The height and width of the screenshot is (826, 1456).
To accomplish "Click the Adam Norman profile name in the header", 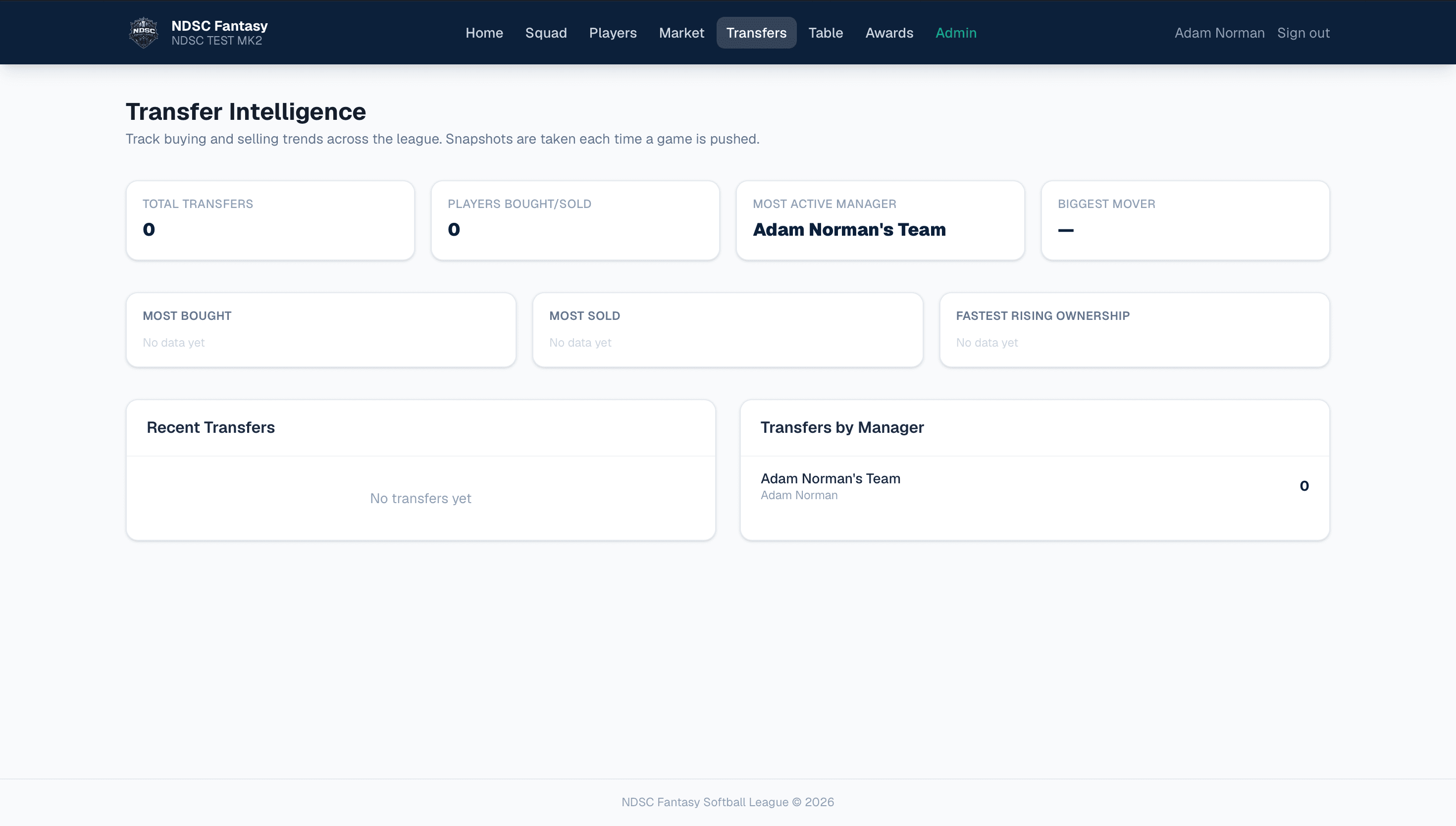I will point(1219,33).
